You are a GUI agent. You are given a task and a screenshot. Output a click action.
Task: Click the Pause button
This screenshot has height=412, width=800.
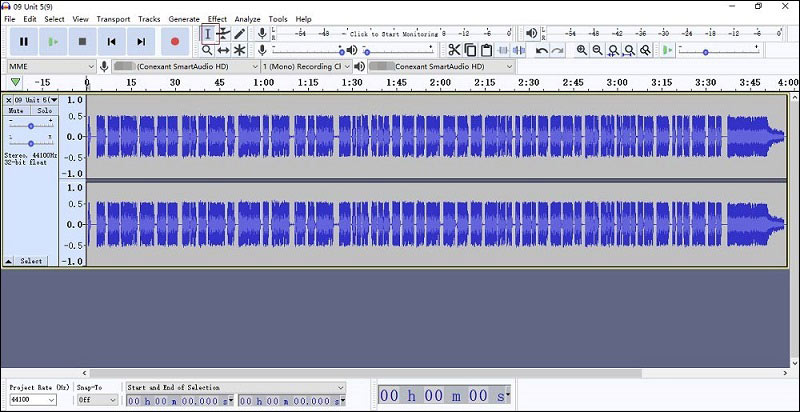click(x=23, y=42)
